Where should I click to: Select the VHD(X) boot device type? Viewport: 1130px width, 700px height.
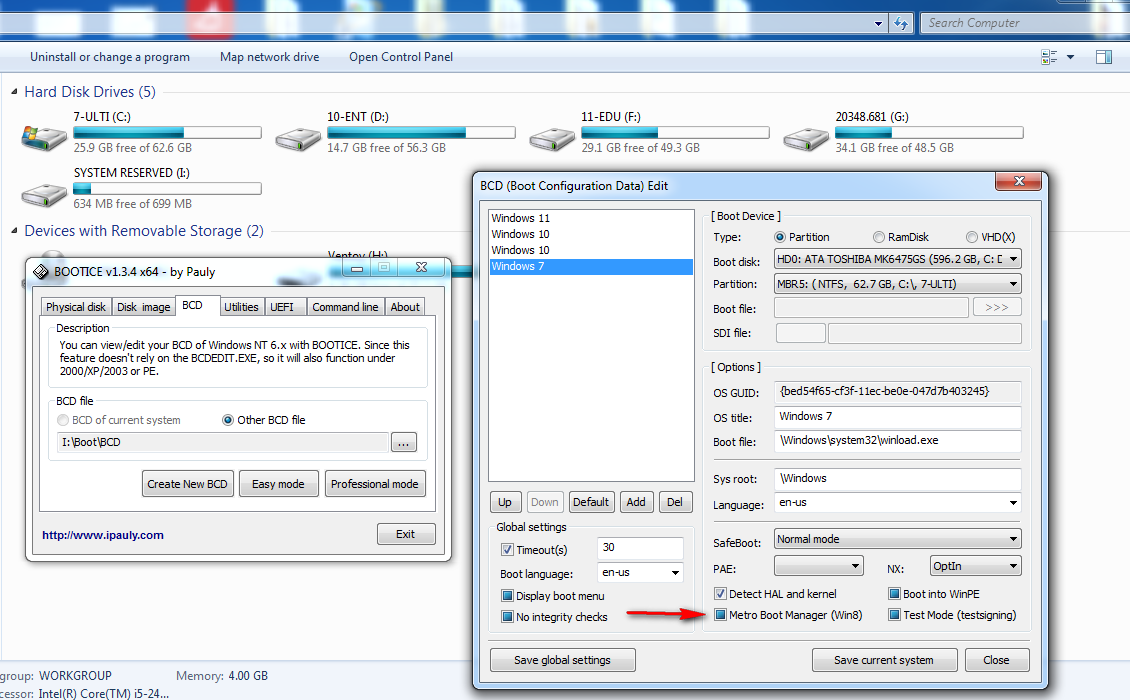click(971, 237)
